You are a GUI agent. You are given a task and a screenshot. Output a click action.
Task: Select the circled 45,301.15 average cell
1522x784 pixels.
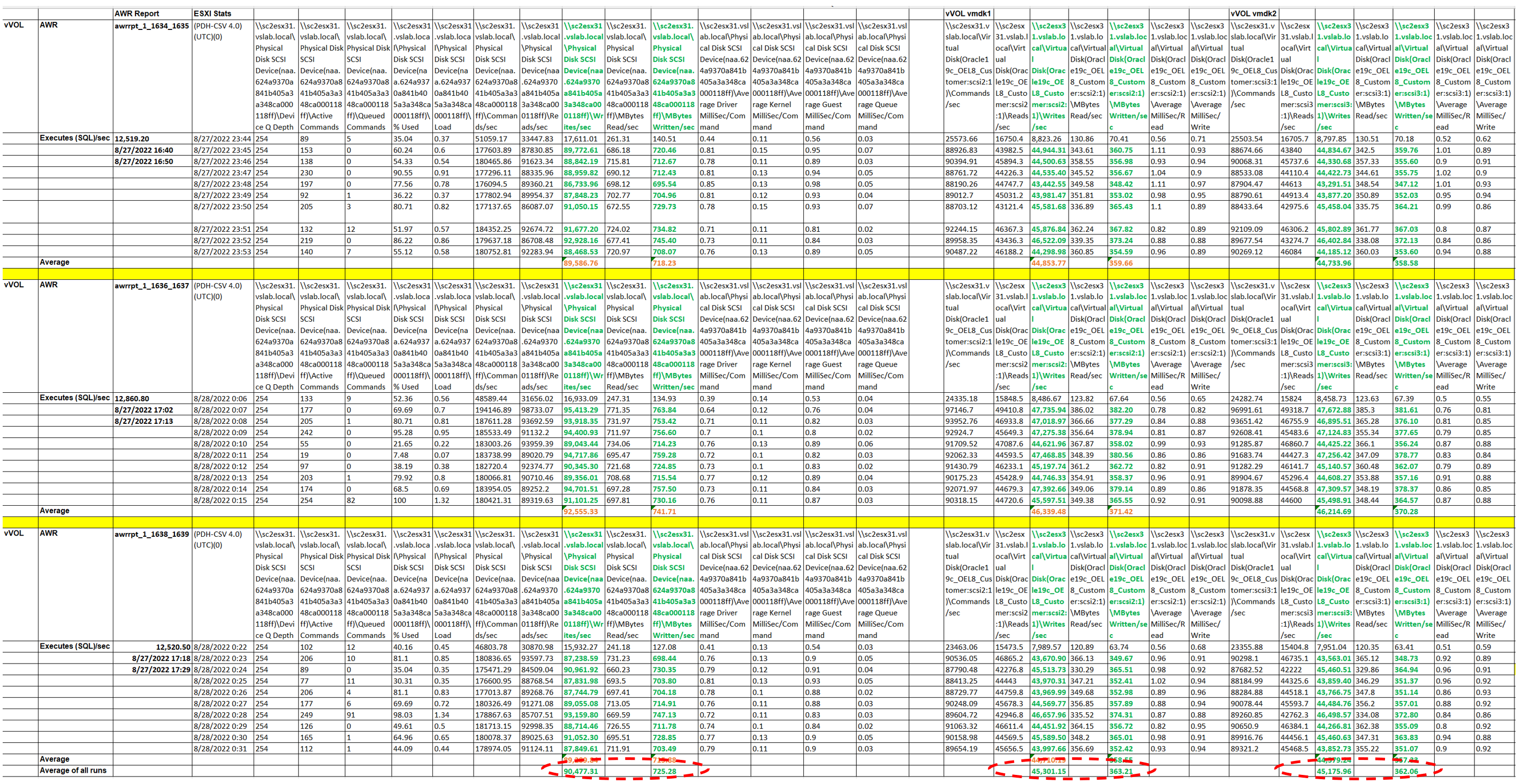pyautogui.click(x=1048, y=771)
